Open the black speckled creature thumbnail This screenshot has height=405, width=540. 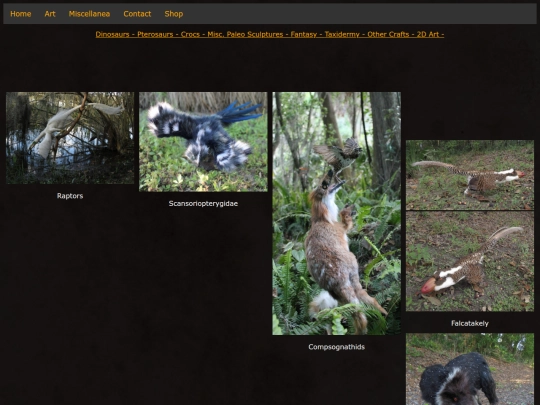pos(470,369)
